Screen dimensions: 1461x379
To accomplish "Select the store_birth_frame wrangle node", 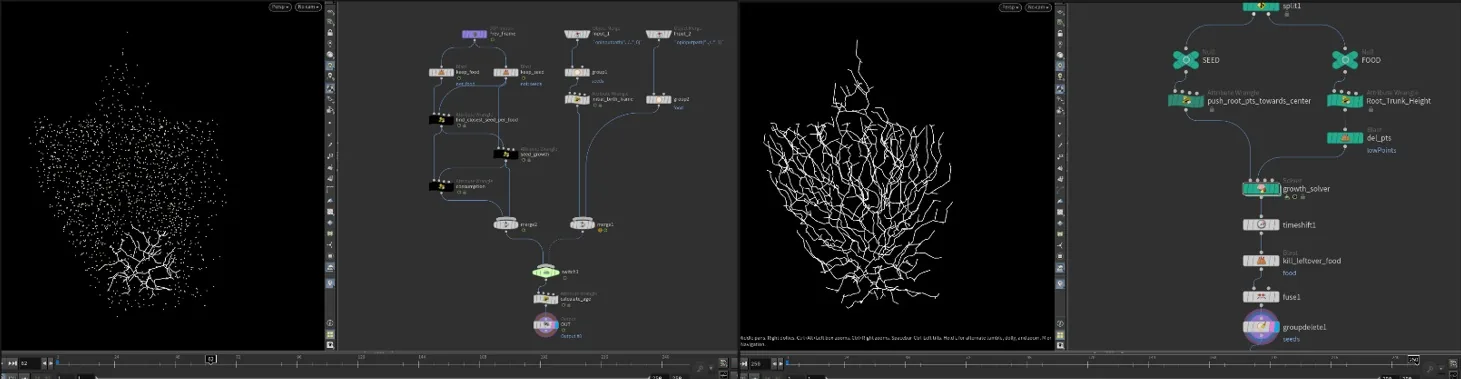I will (577, 99).
